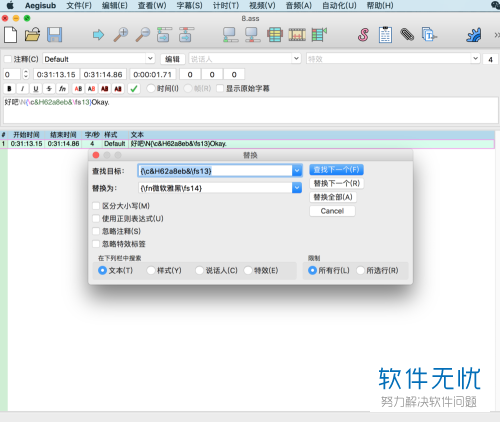Open 编辑 menu
This screenshot has height=422, width=500.
coord(115,5)
